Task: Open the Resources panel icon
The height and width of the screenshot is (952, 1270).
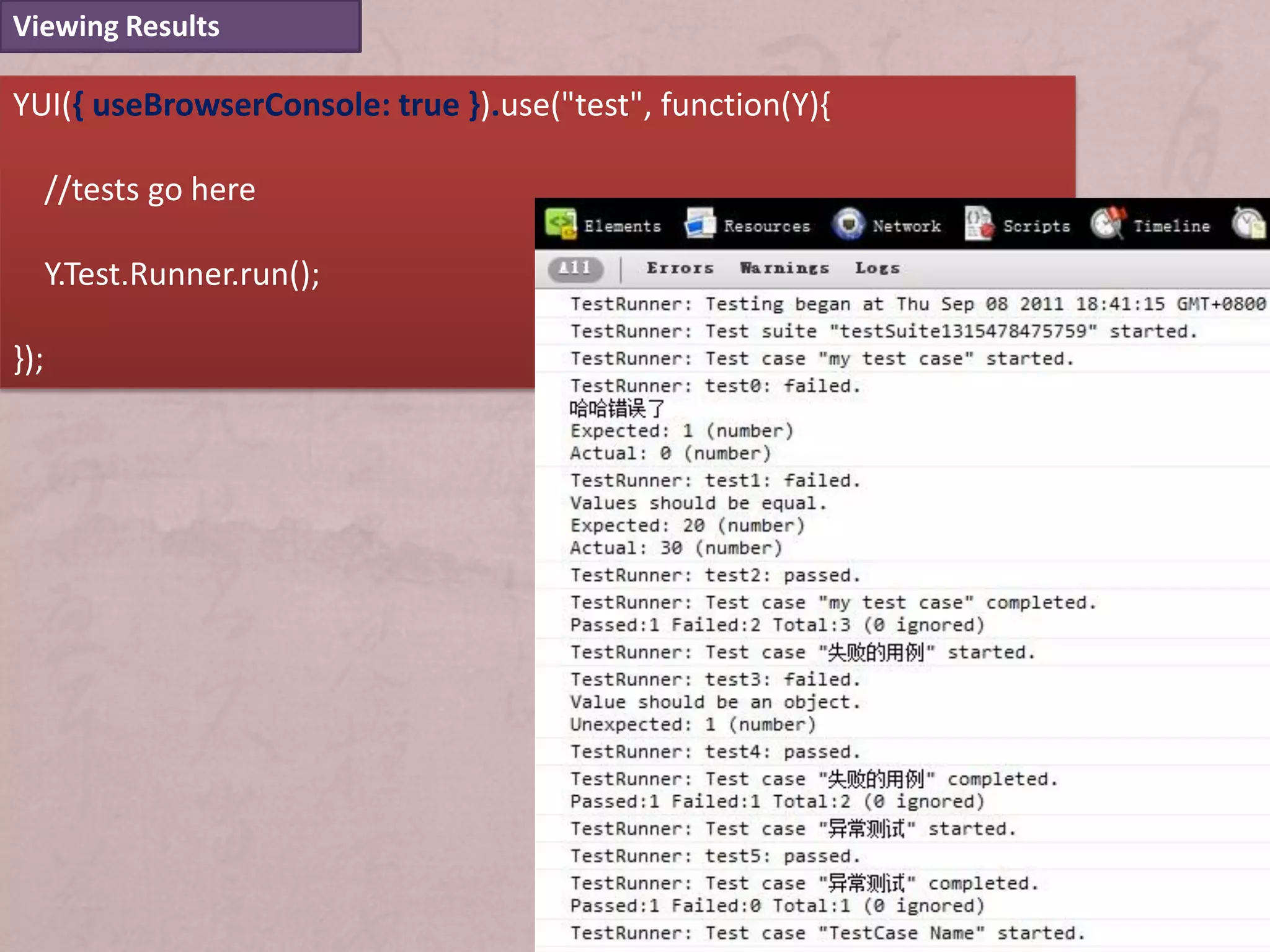Action: [700, 224]
